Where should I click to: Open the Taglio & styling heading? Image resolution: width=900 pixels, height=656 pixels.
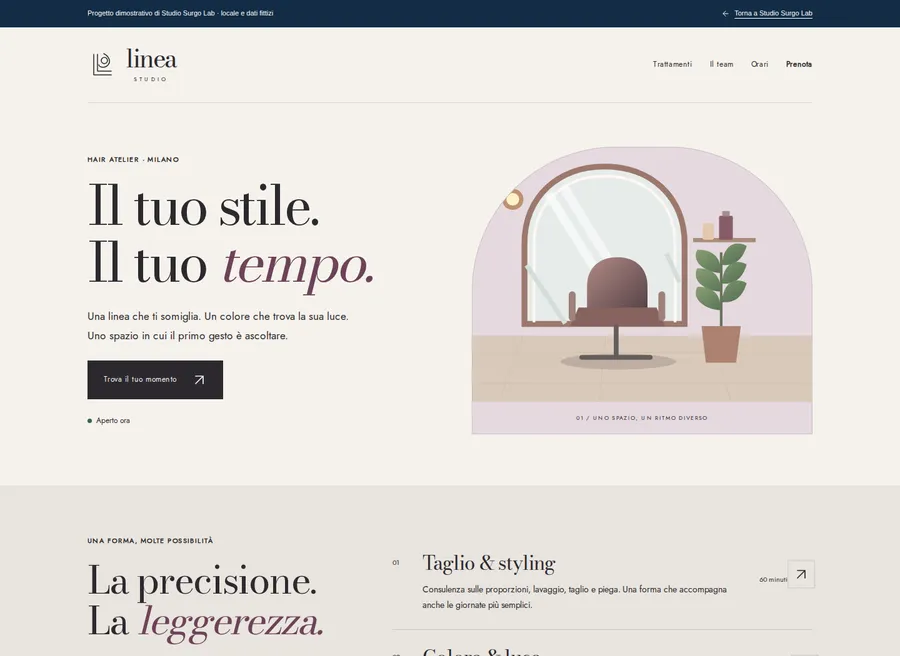tap(488, 563)
